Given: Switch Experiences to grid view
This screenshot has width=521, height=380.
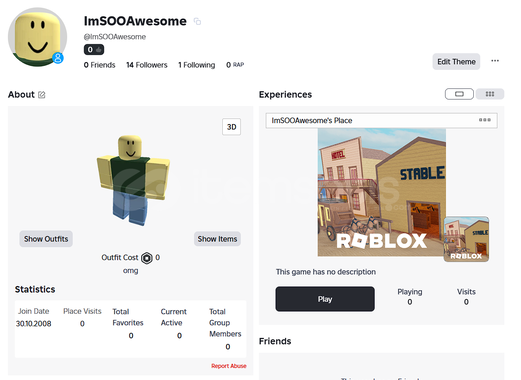Looking at the screenshot, I should tap(490, 94).
